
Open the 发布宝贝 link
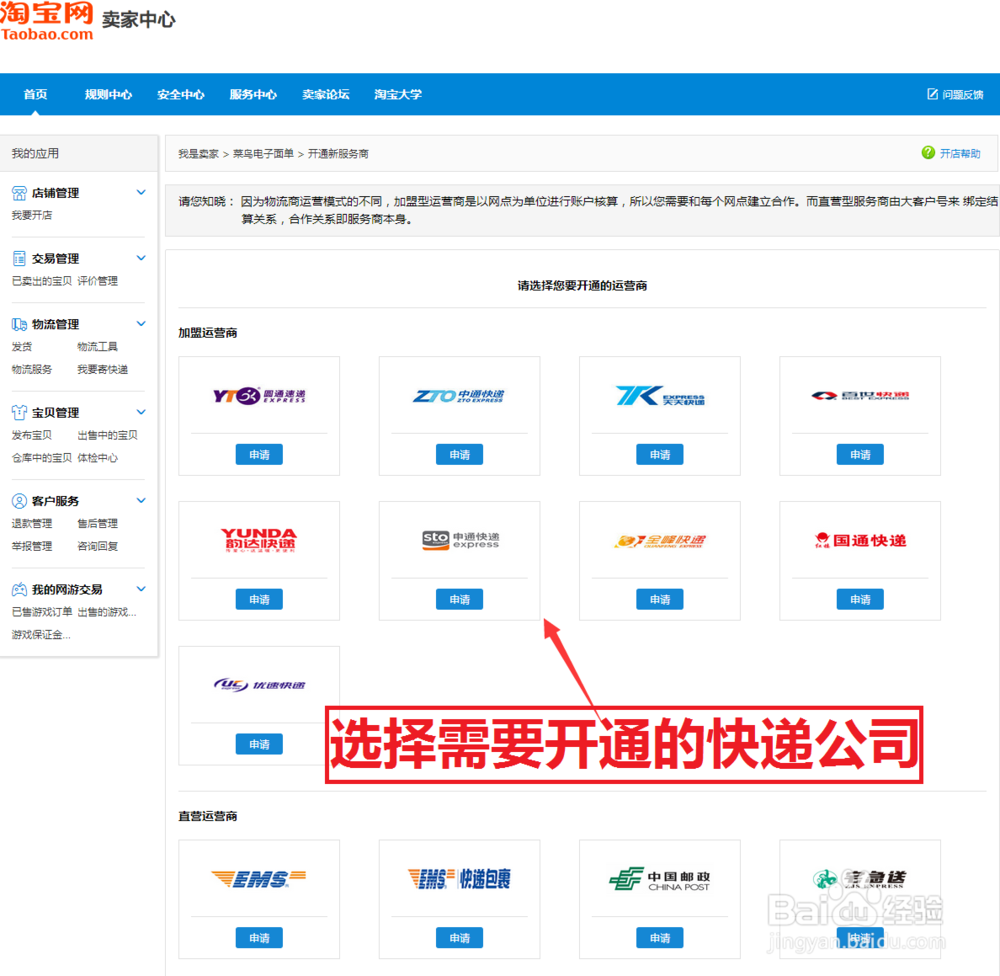[x=32, y=435]
